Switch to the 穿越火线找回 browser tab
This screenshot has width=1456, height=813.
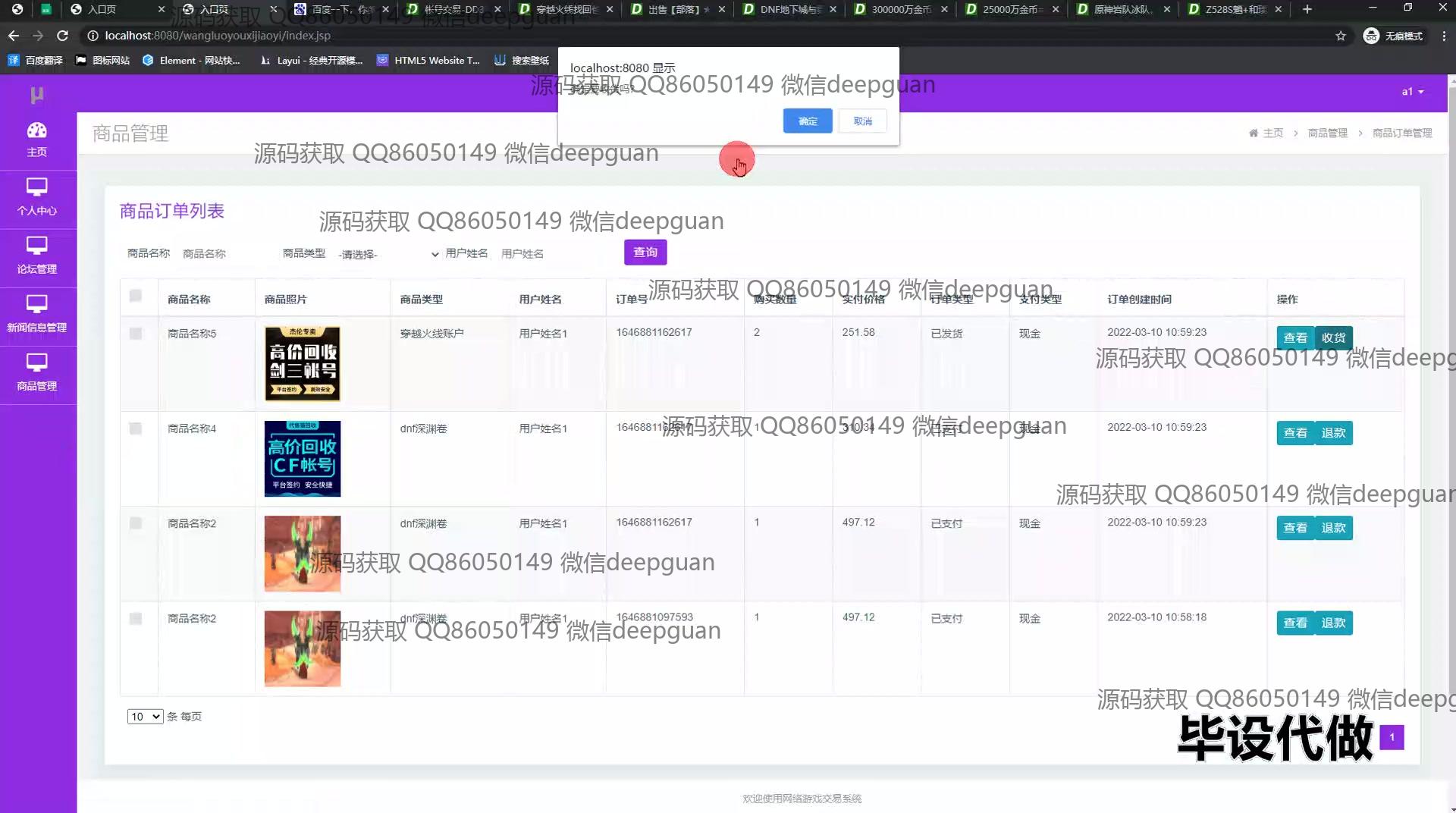point(566,9)
